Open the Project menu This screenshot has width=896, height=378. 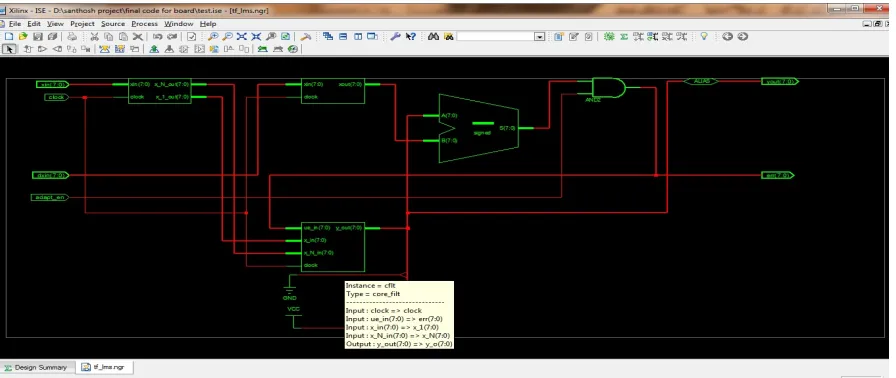click(x=82, y=24)
